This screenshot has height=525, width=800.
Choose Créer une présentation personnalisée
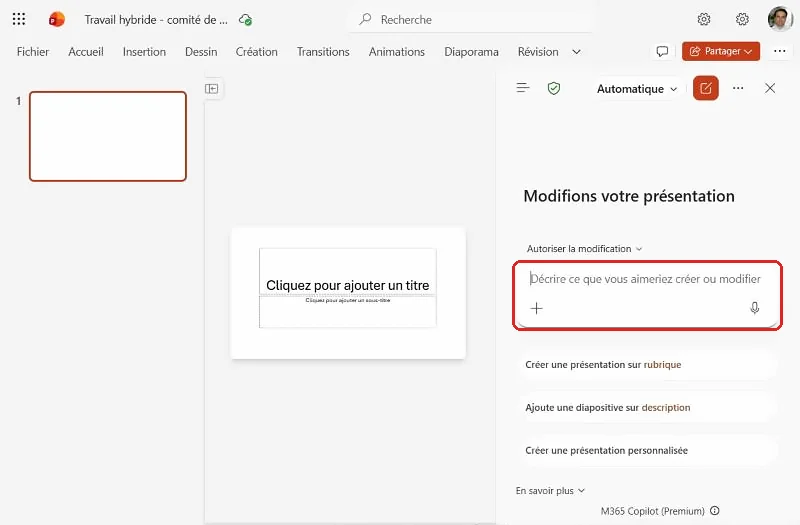point(647,451)
